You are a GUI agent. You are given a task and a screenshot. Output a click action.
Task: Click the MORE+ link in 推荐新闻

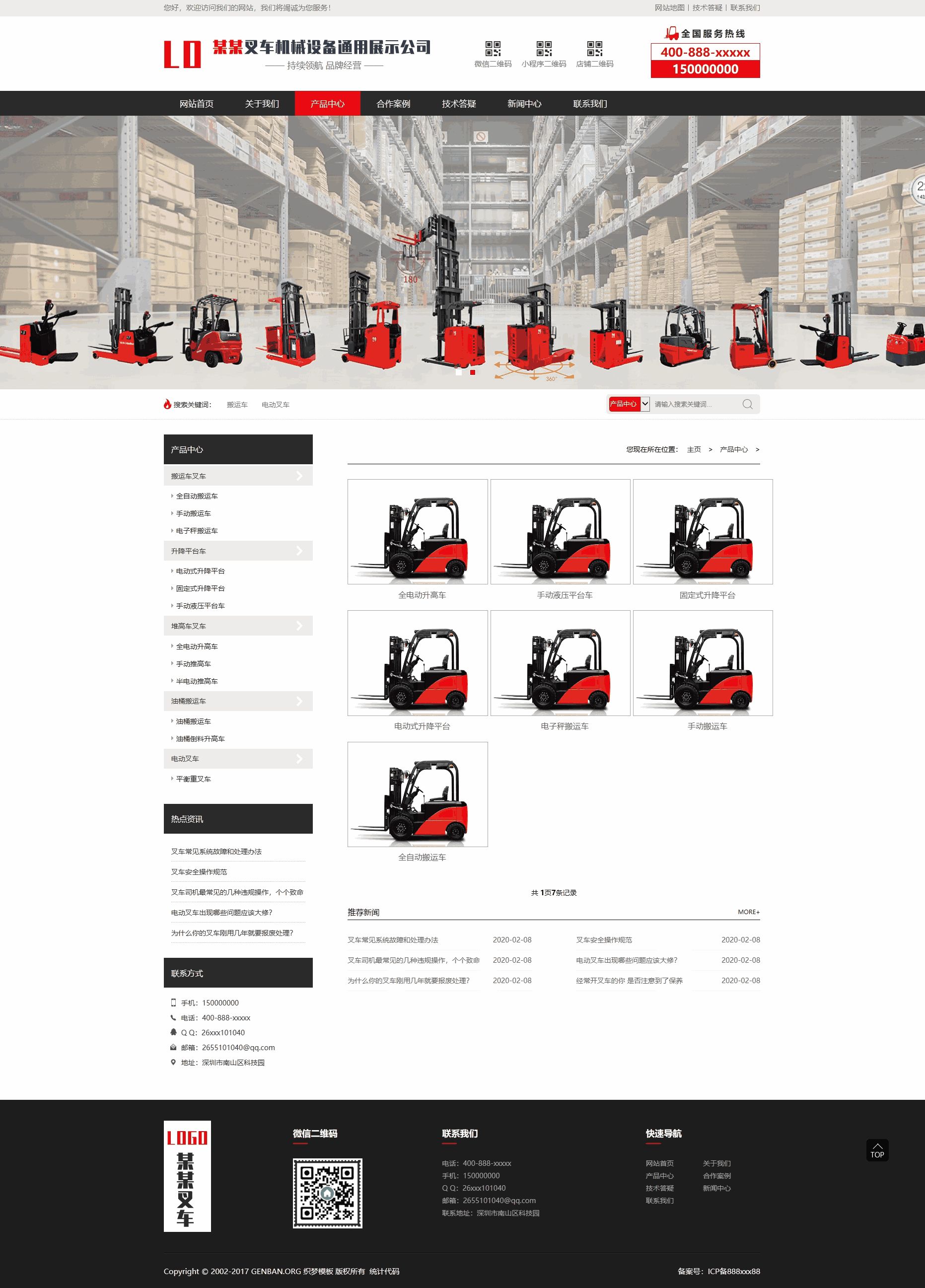point(748,912)
